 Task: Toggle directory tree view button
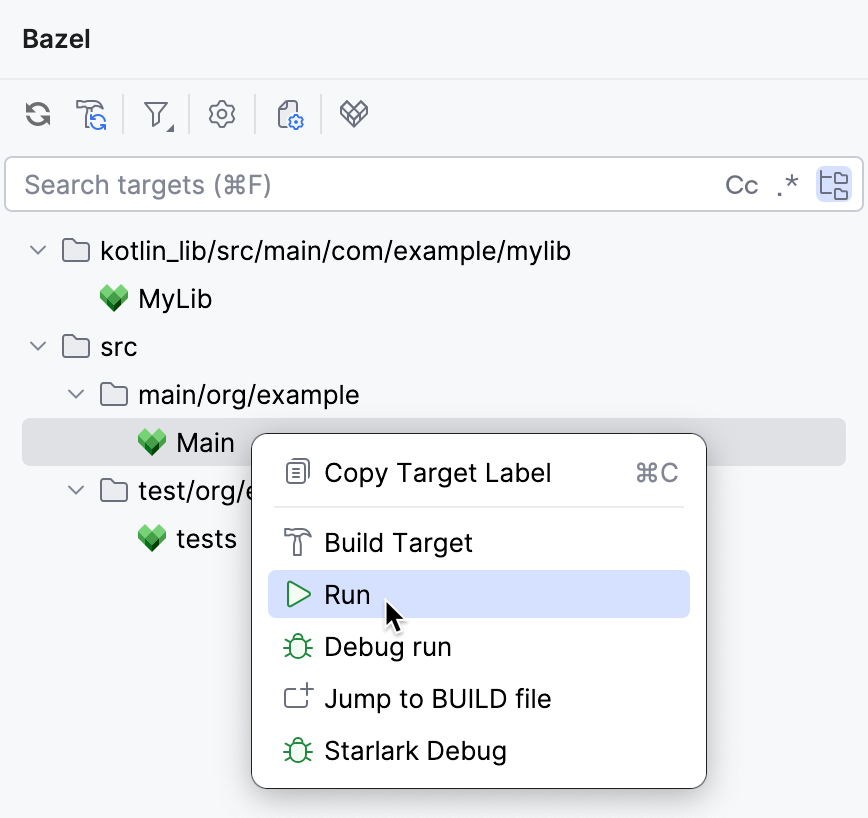(833, 184)
